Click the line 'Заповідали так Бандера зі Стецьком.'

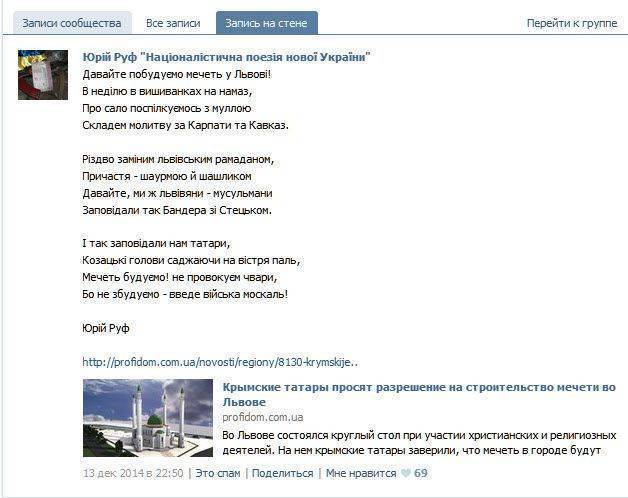coord(177,210)
